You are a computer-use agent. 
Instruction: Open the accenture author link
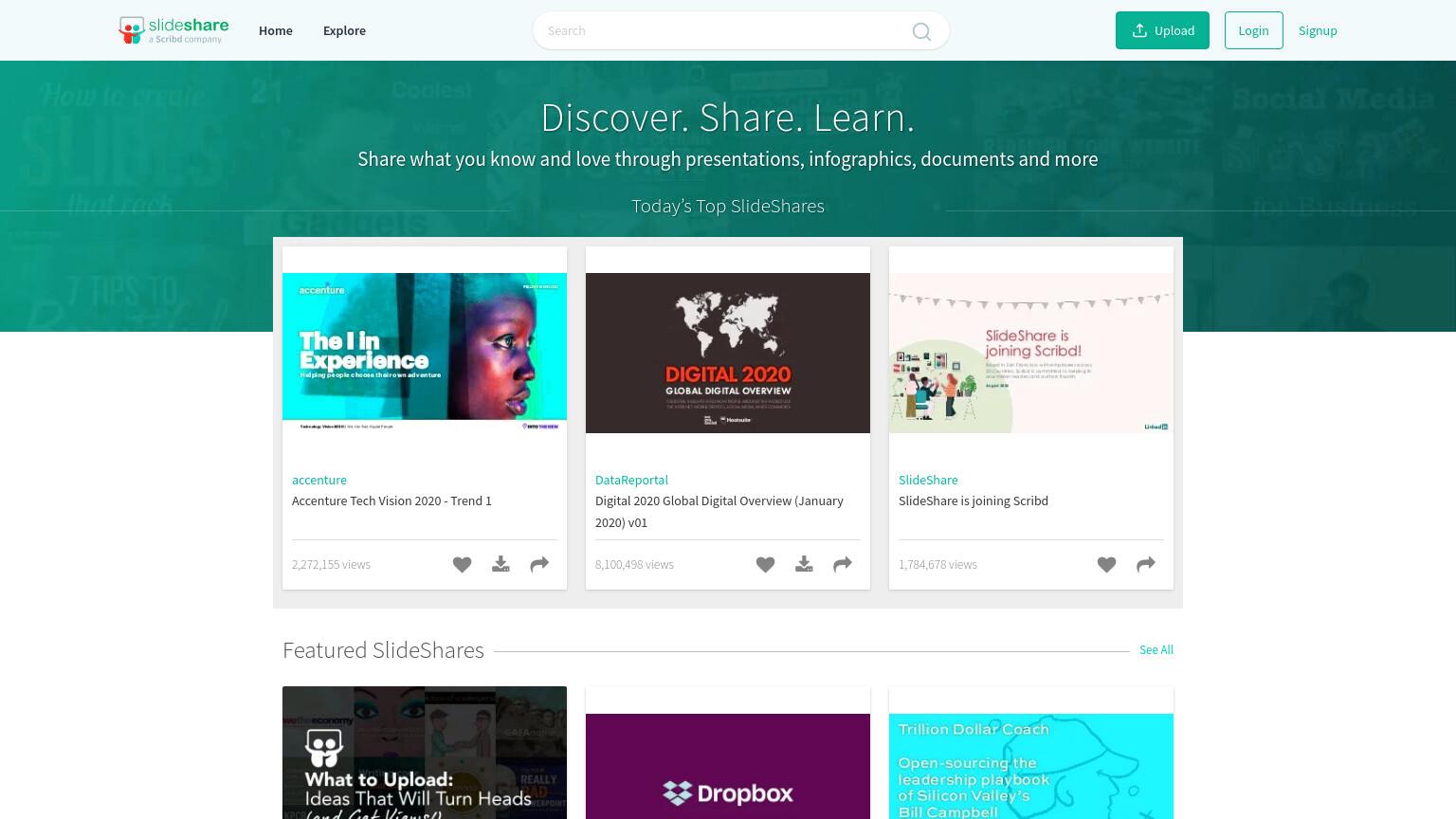point(319,480)
